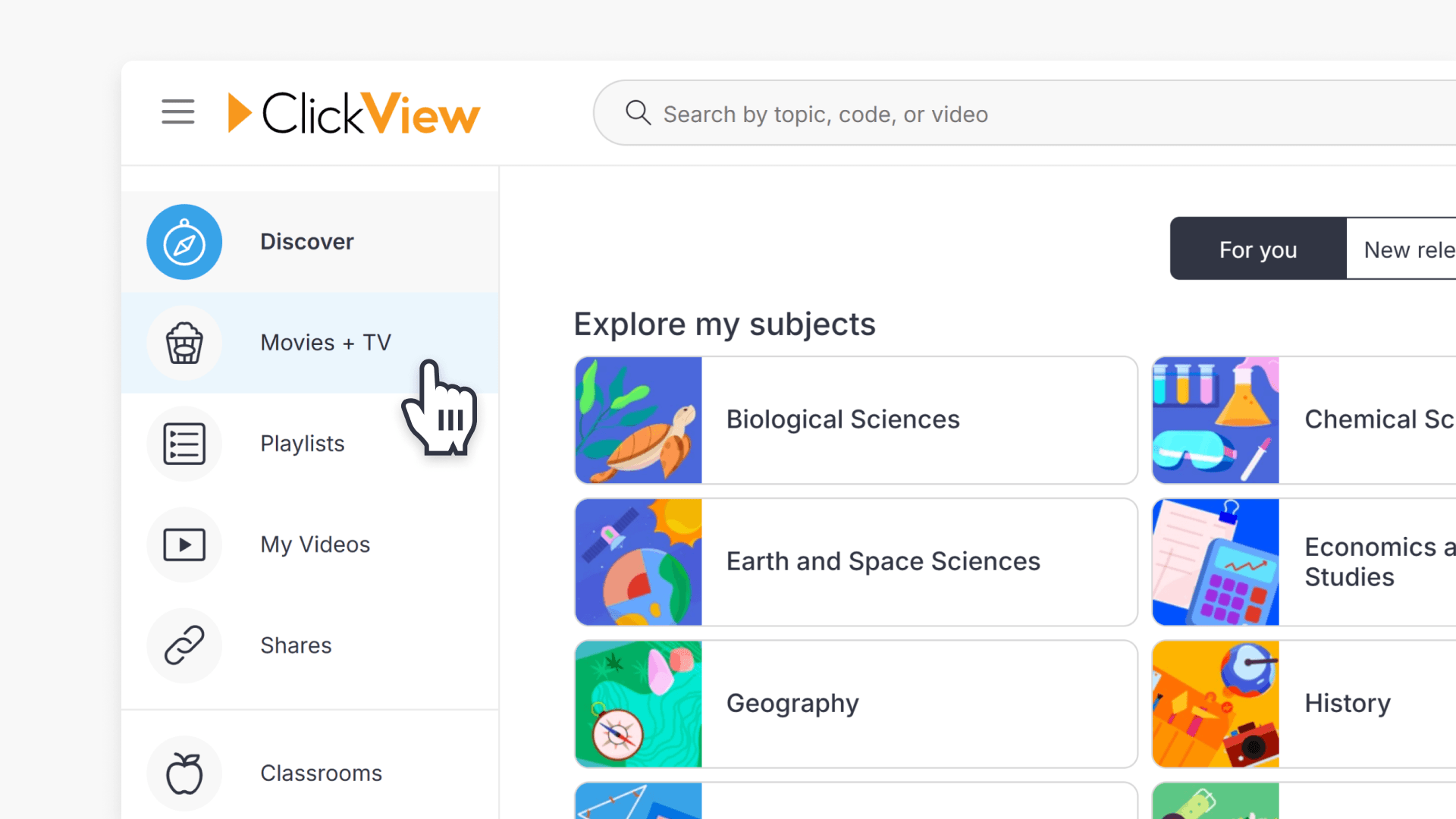Open Classrooms using the apple icon
1456x819 pixels.
[184, 773]
